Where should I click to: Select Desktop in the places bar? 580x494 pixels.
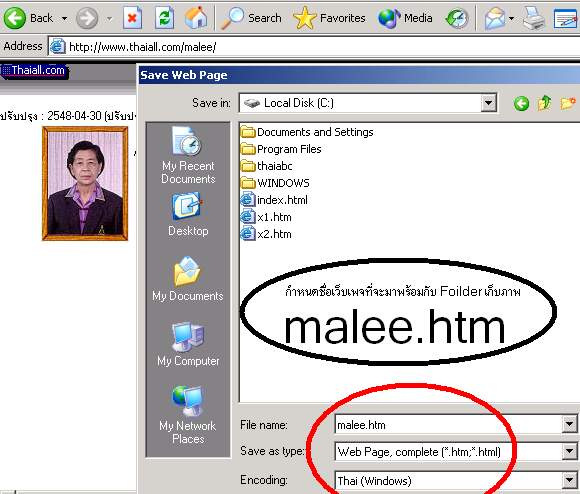pyautogui.click(x=188, y=214)
